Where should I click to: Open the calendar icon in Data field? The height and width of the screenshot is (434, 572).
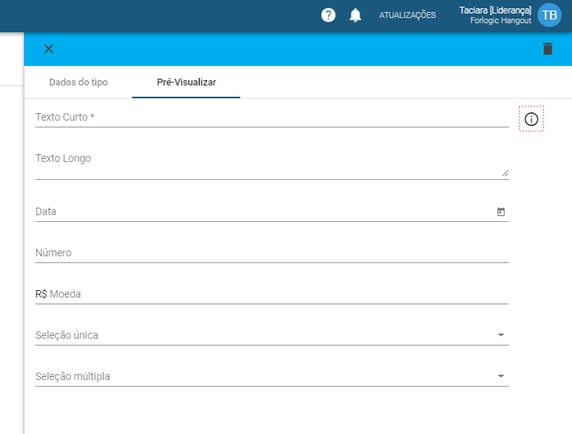(501, 212)
